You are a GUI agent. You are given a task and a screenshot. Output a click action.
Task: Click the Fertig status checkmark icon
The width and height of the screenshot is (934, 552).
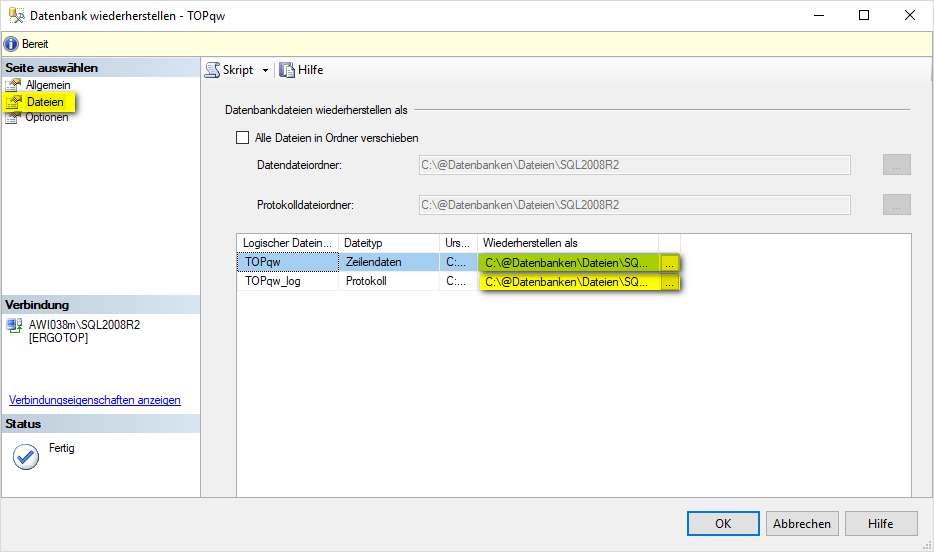coord(25,456)
